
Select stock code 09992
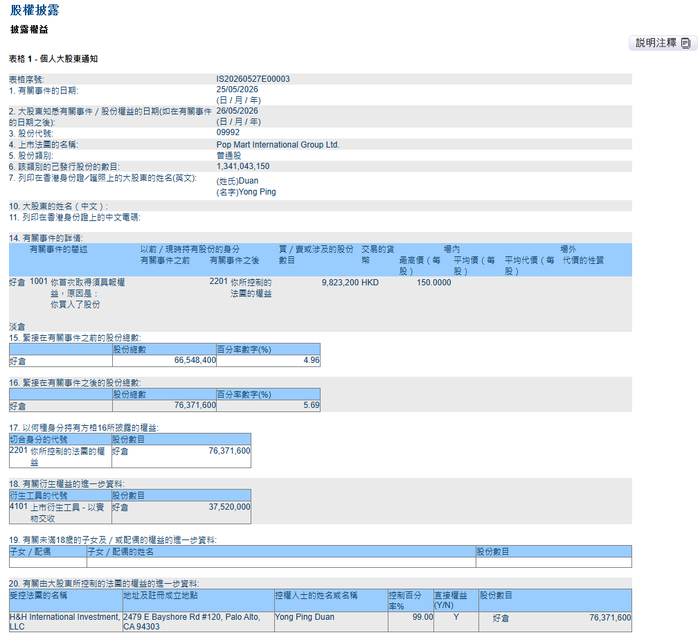coord(228,133)
